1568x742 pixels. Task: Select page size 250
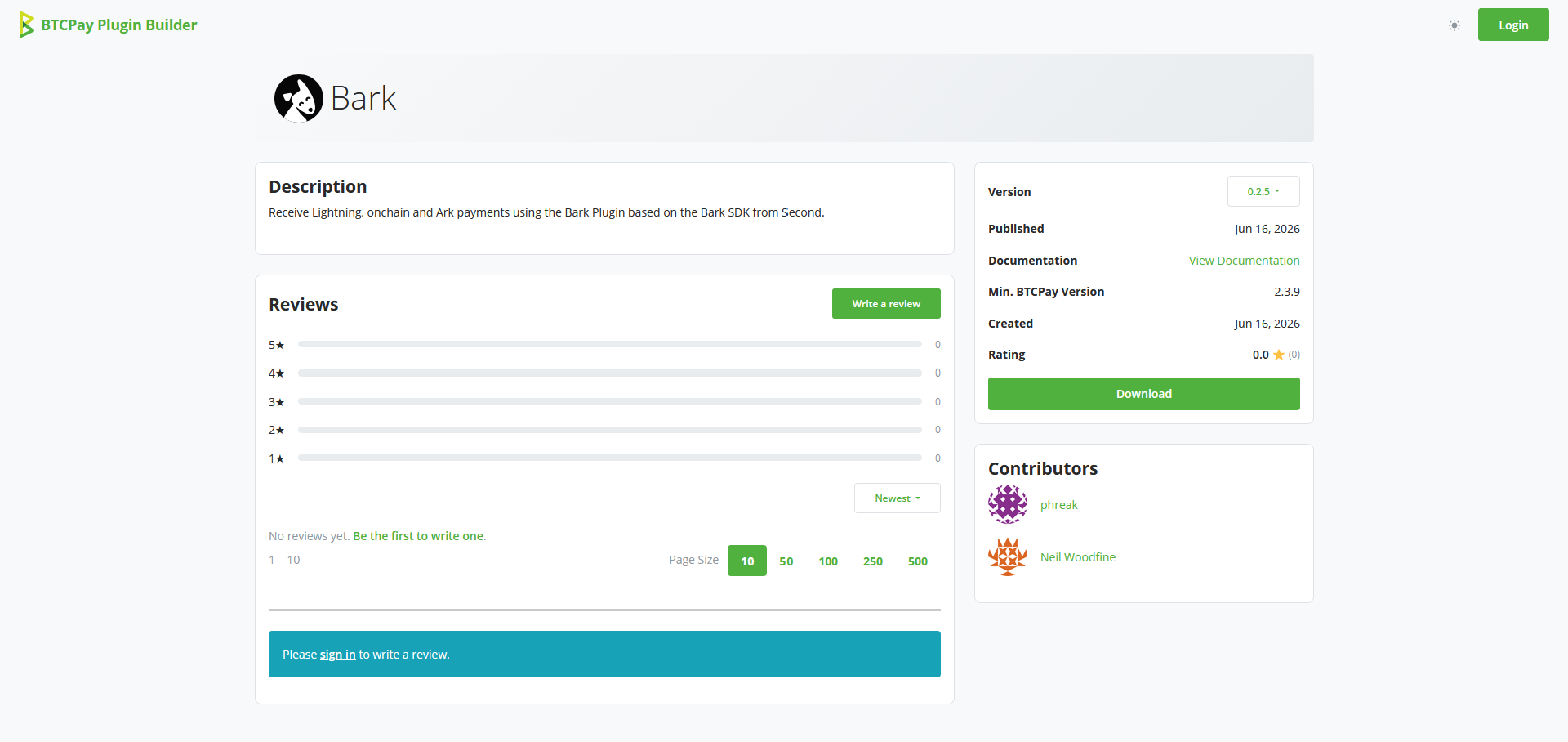point(873,561)
